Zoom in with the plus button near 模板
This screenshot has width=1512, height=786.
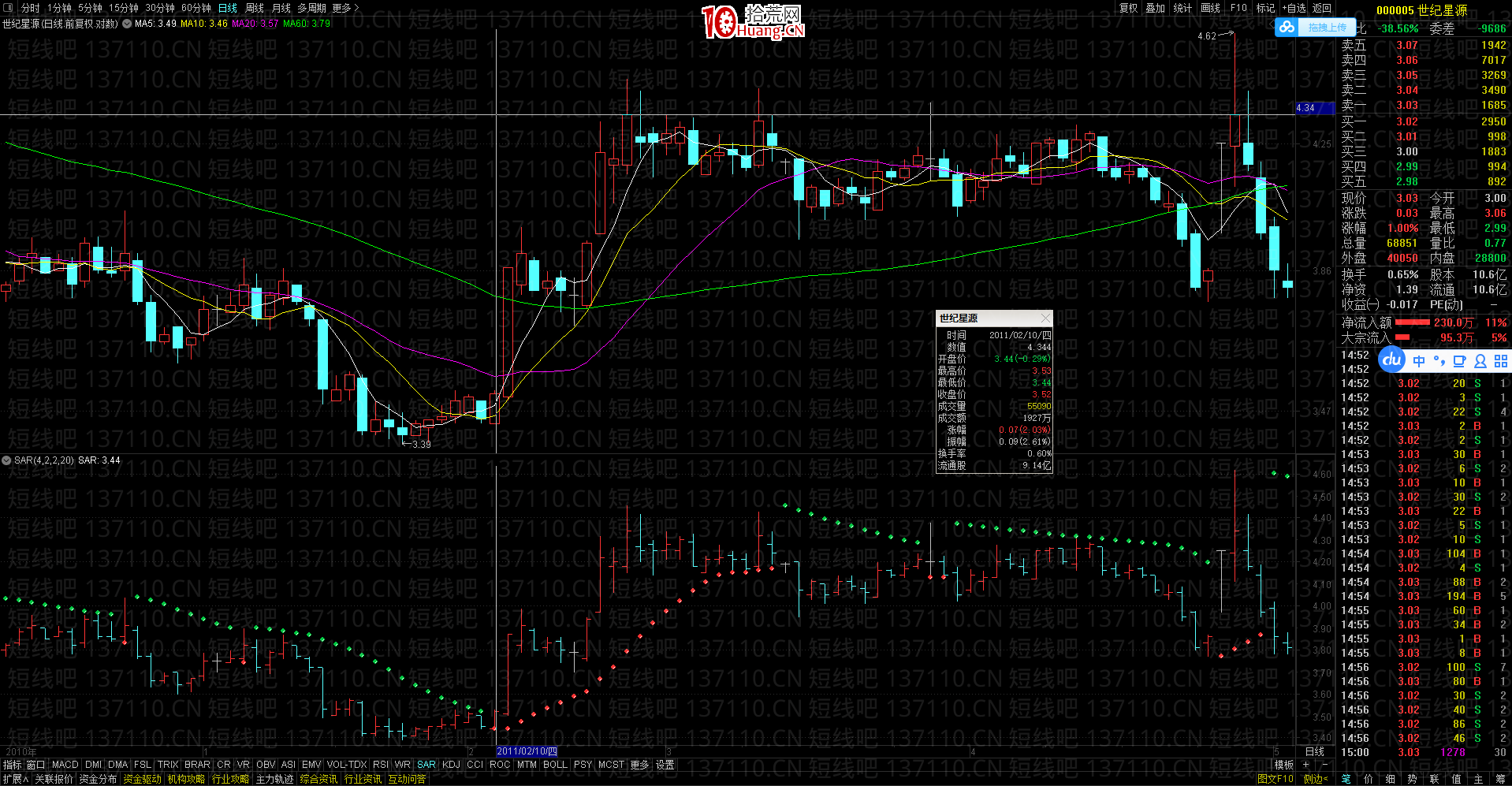[1306, 765]
